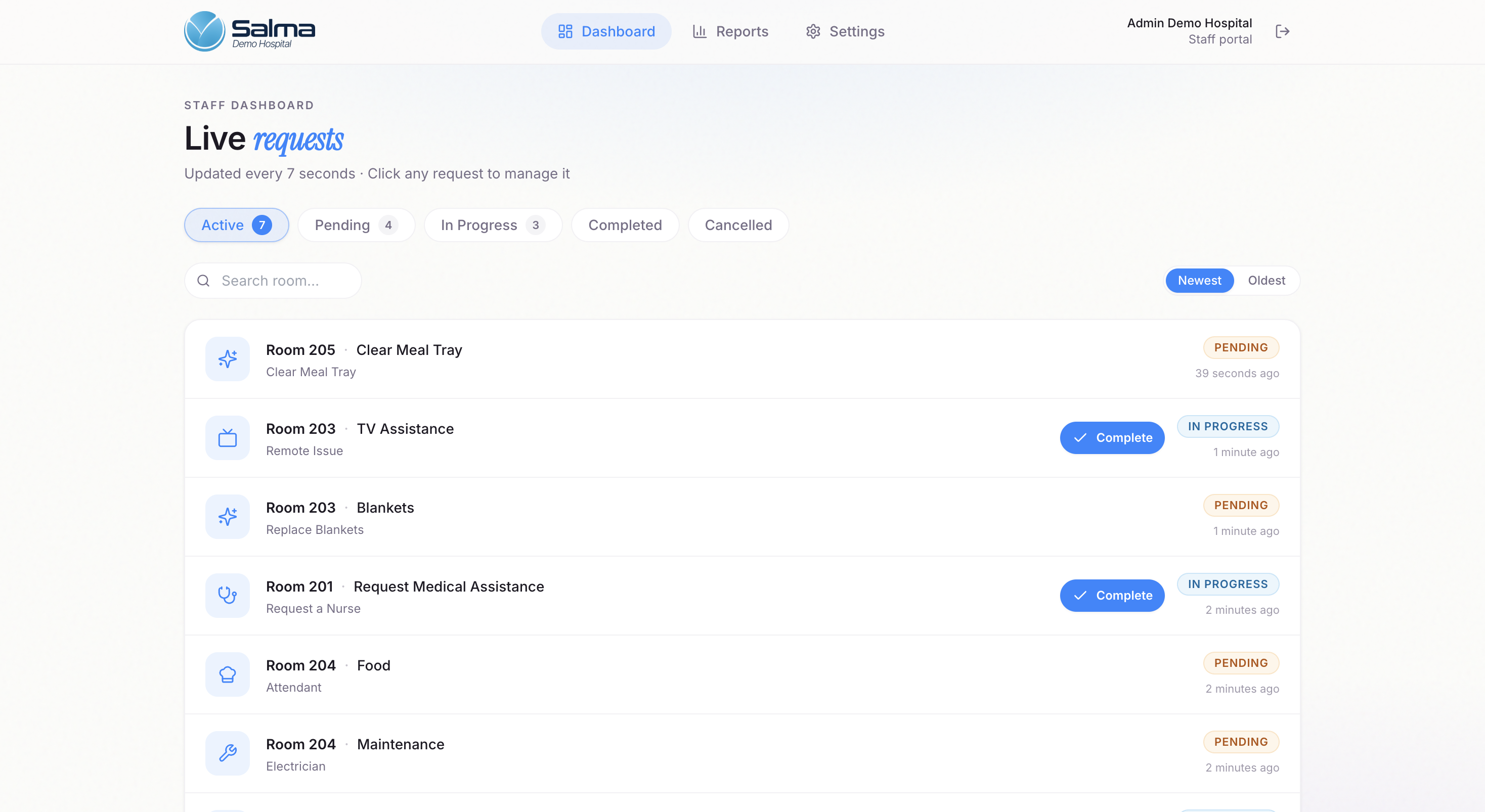Sort requests by Newest
Screen dimensions: 1485x812
point(1199,281)
